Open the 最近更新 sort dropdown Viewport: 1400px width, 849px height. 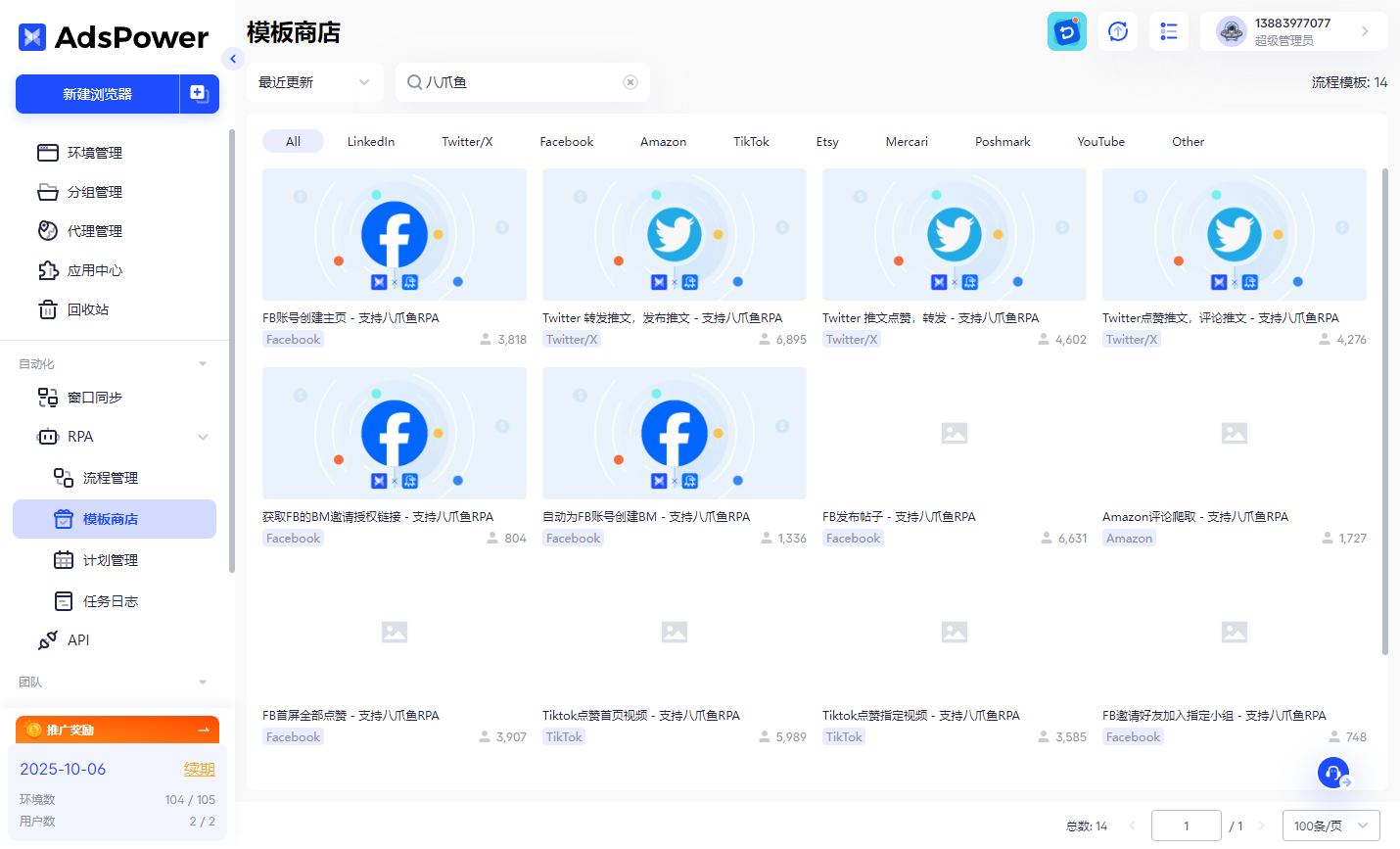coord(314,82)
